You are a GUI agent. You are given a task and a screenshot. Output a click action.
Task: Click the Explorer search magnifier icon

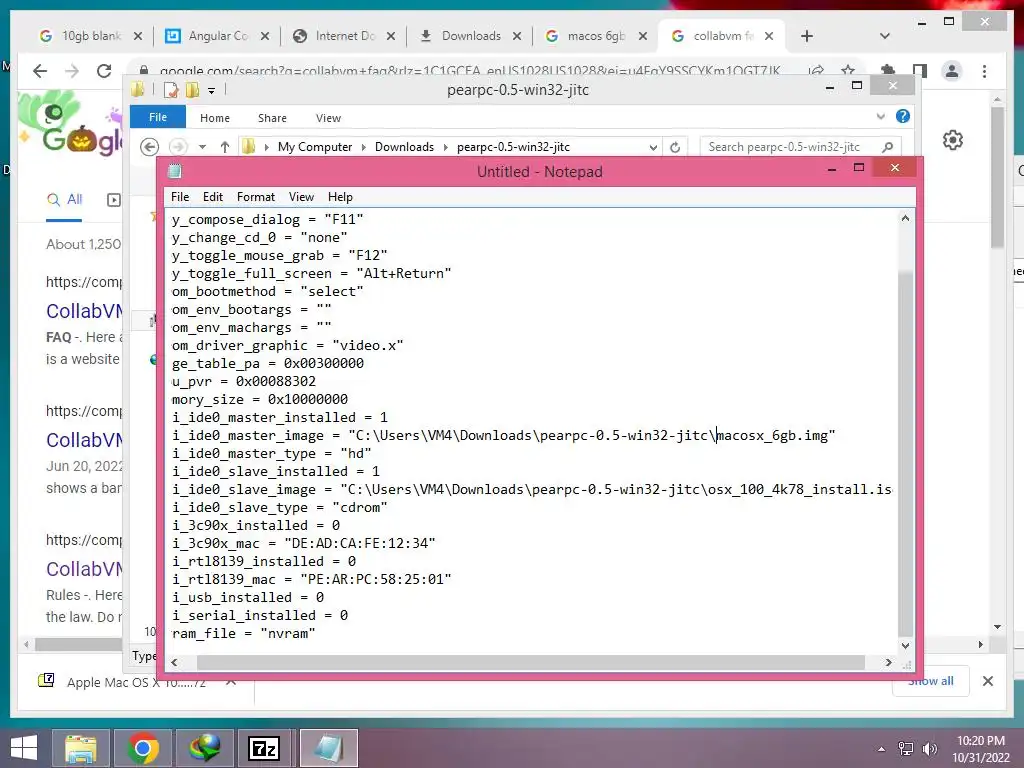pyautogui.click(x=888, y=147)
